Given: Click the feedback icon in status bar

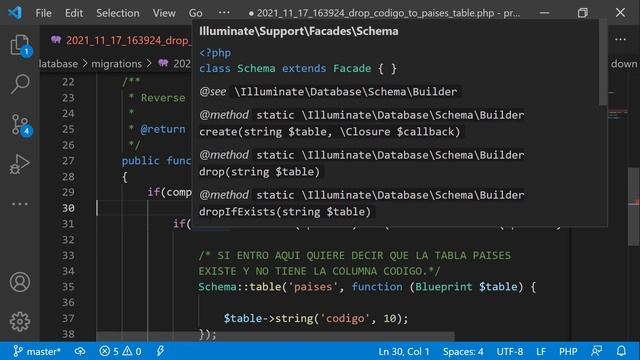Looking at the screenshot, I should [596, 351].
